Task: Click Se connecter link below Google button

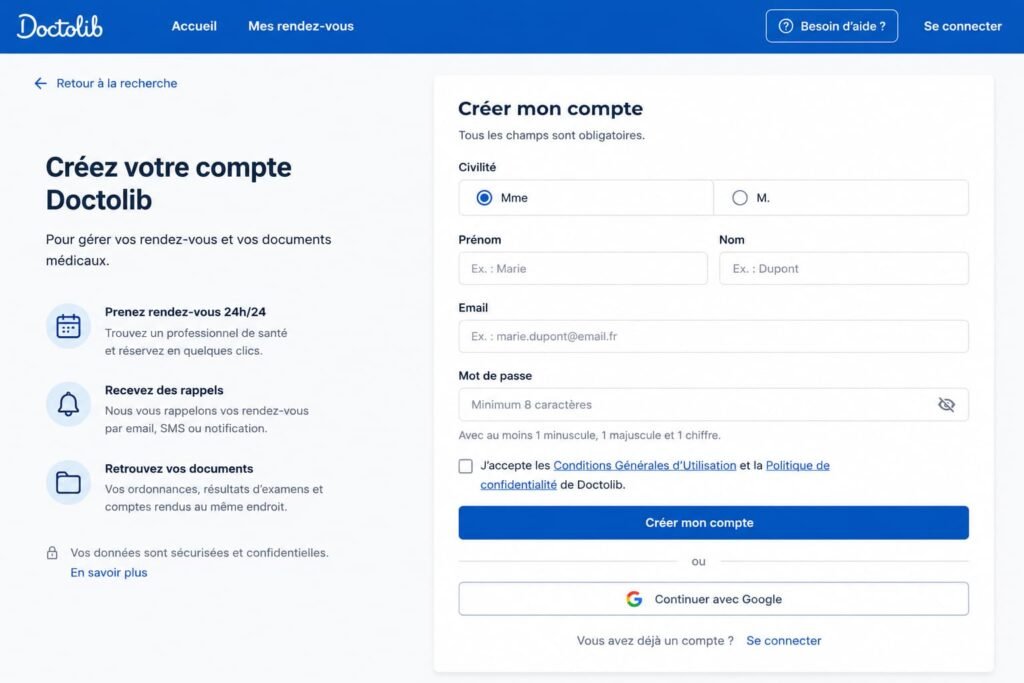Action: click(x=784, y=641)
